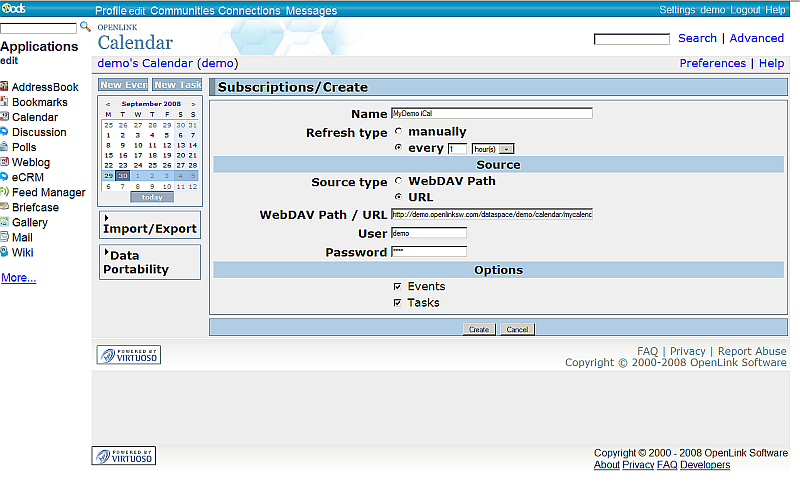Open the Preferences link

pyautogui.click(x=712, y=63)
